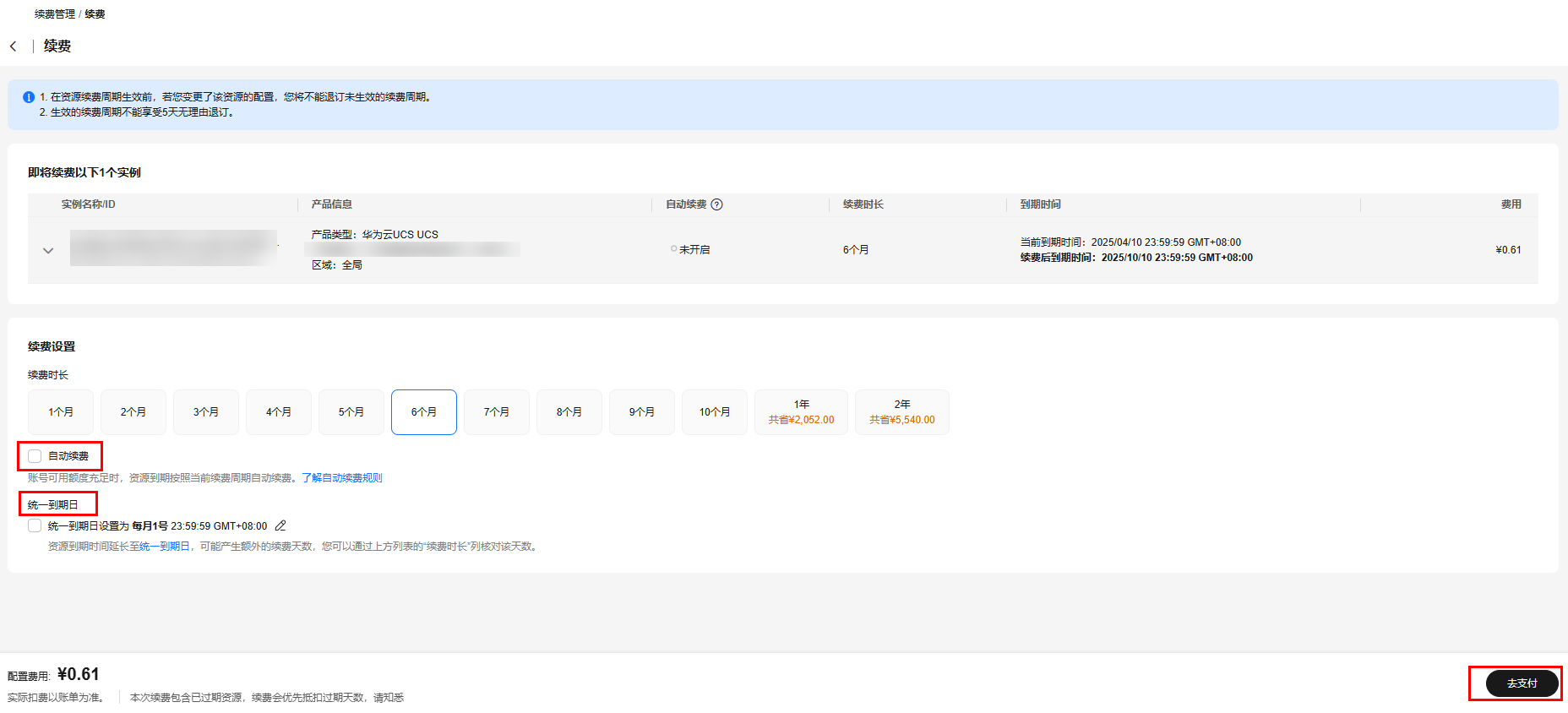Select 10个月 renewal duration
1568x713 pixels.
715,412
